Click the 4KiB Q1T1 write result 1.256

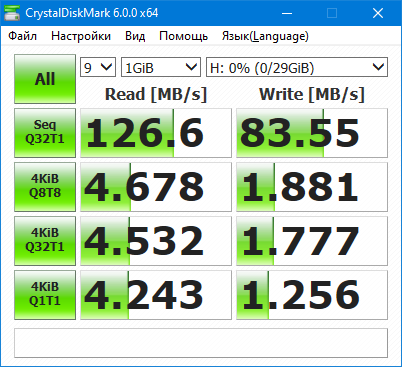tap(312, 295)
